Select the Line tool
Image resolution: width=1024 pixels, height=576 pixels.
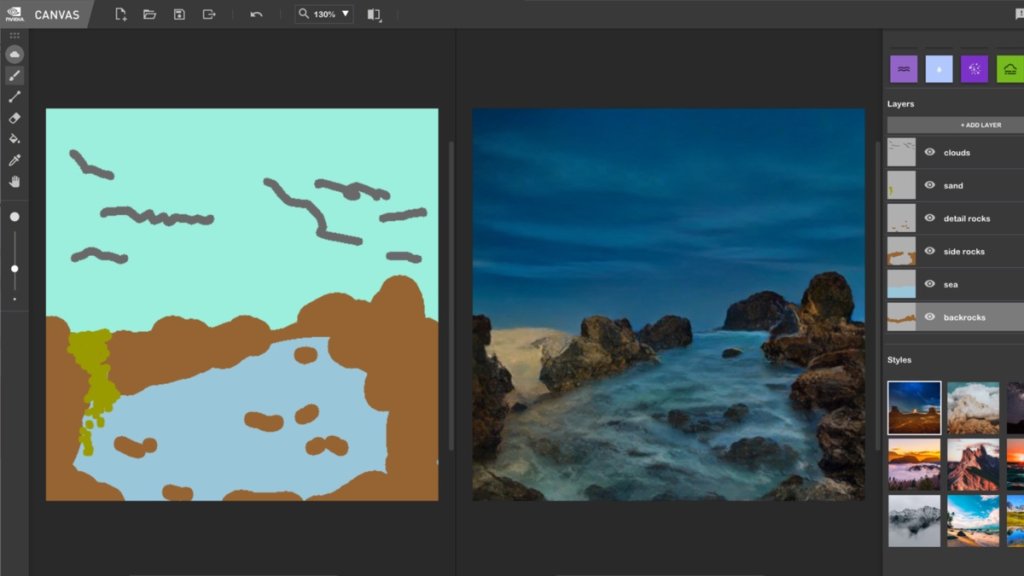(14, 97)
